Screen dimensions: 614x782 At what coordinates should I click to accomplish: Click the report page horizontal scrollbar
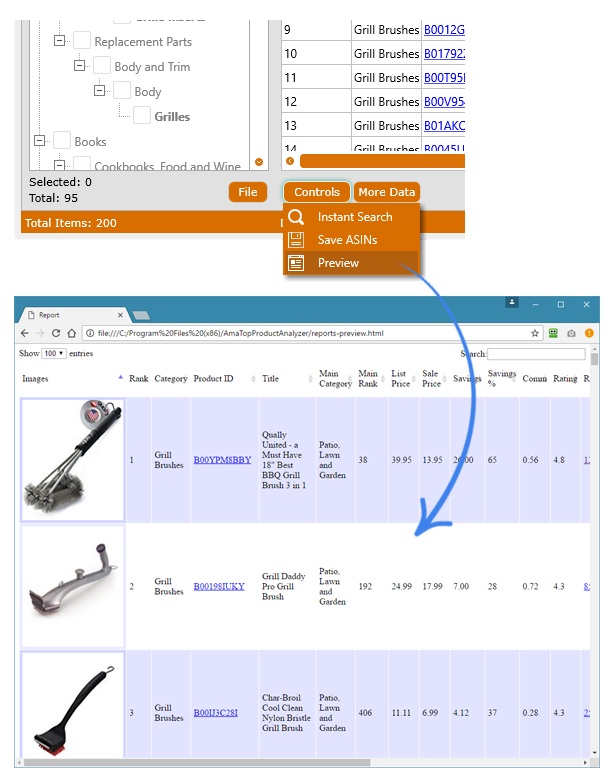tap(197, 763)
